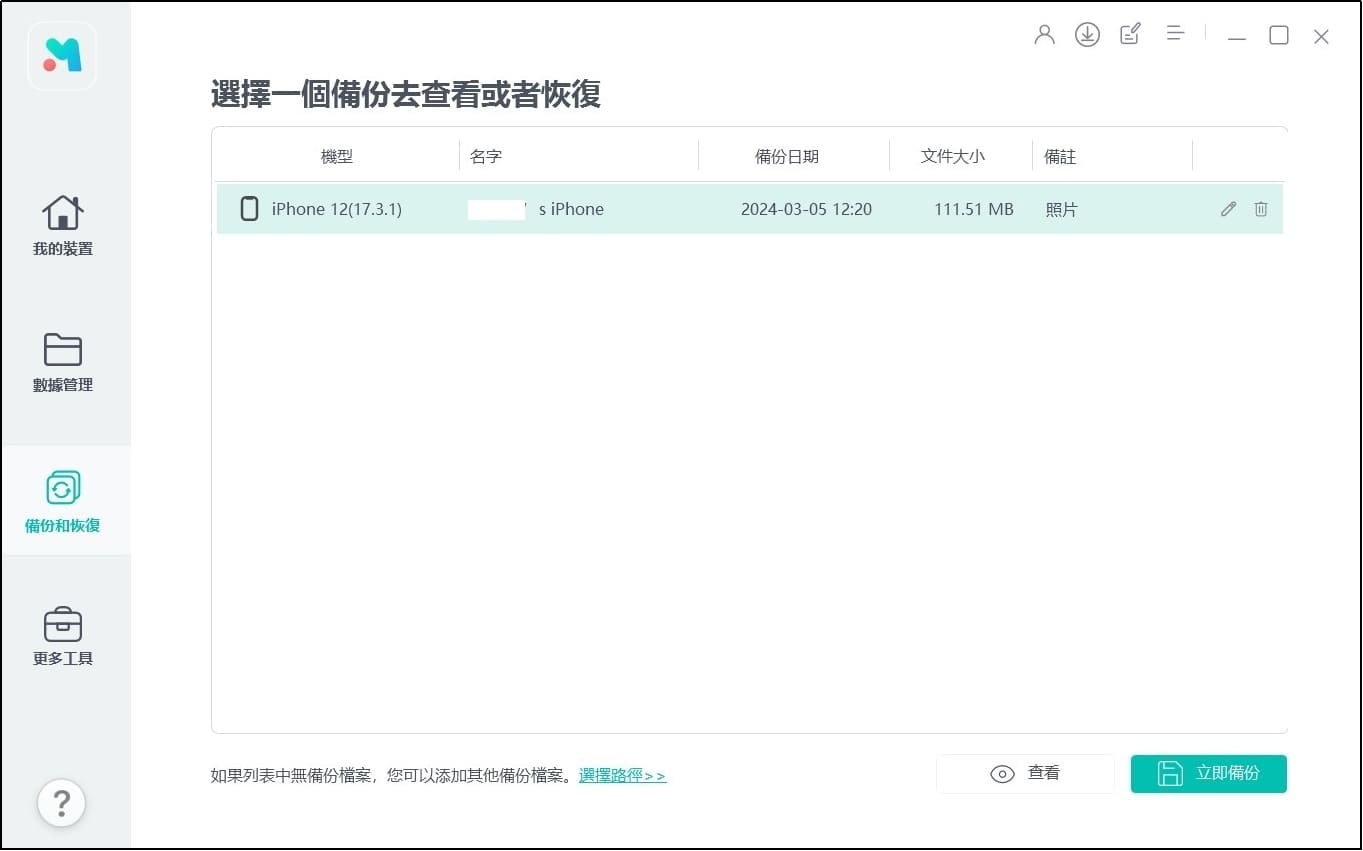Select 備份和恢復 in sidebar

click(x=62, y=501)
